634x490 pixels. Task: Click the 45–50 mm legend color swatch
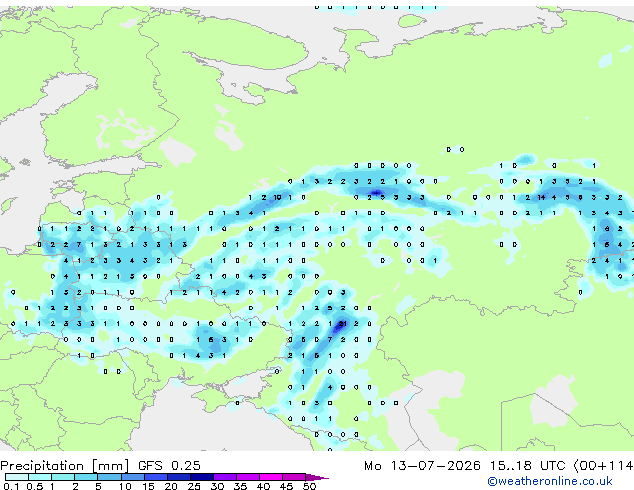tap(294, 477)
